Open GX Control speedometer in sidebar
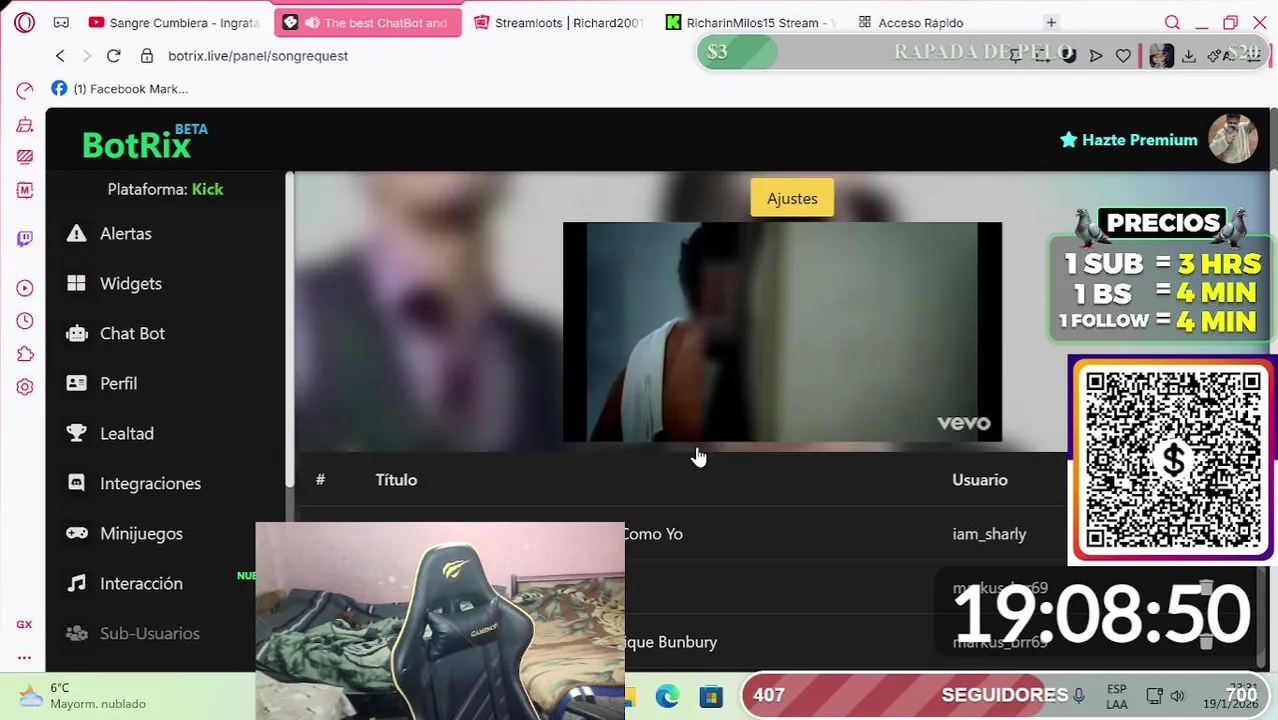The image size is (1278, 720). pos(25,91)
